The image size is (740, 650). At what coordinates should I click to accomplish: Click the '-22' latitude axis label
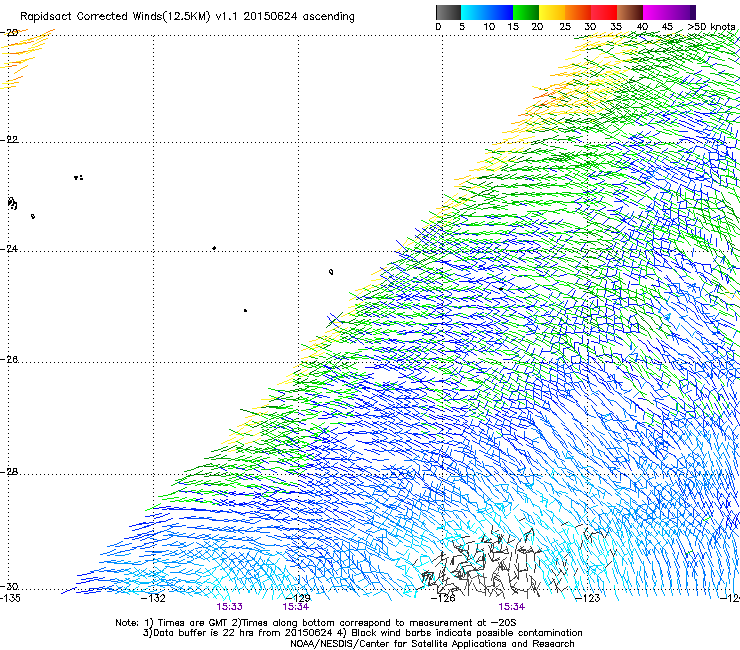point(9,140)
